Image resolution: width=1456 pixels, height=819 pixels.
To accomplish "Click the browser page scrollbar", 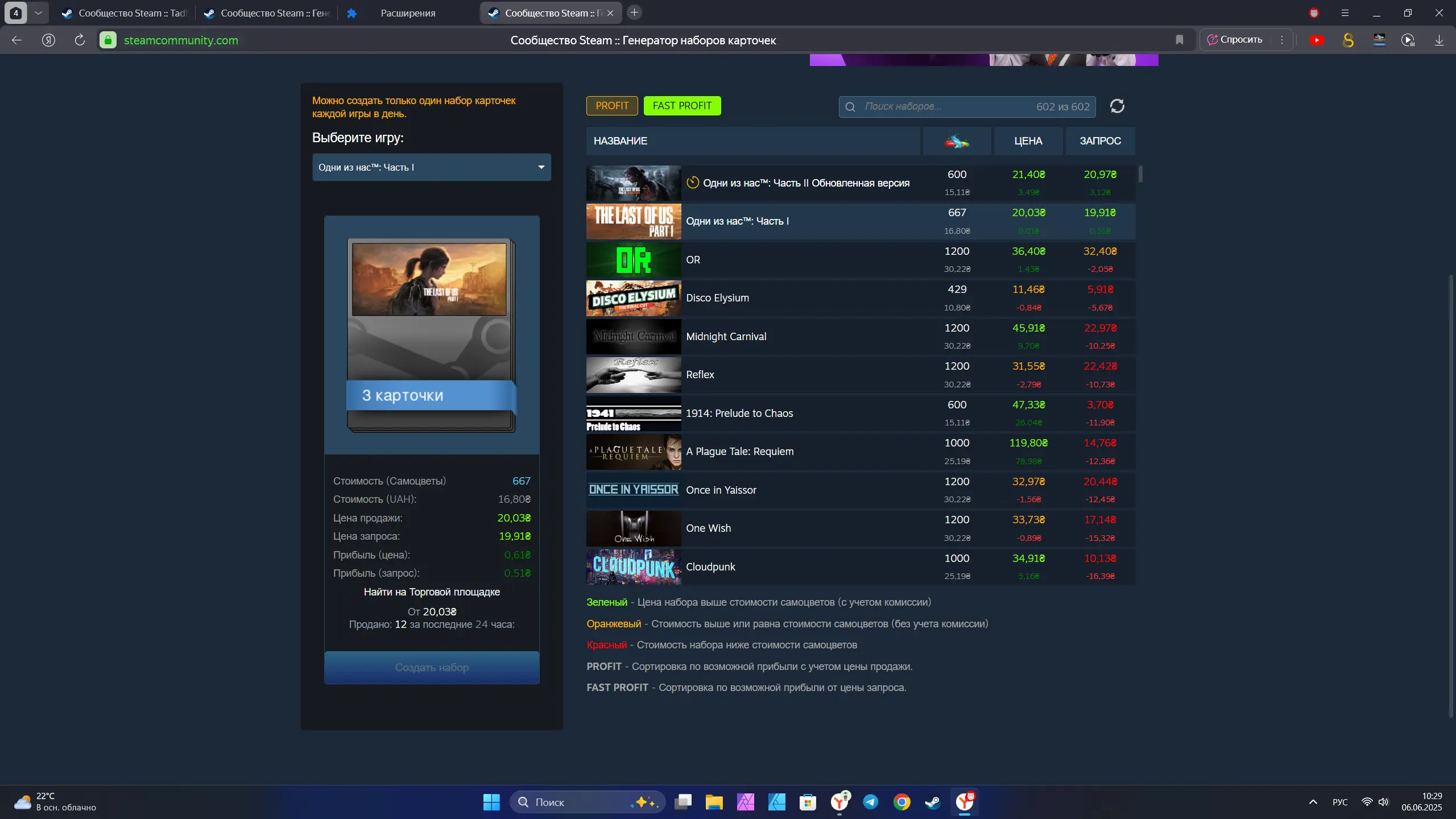I will pyautogui.click(x=1451, y=495).
